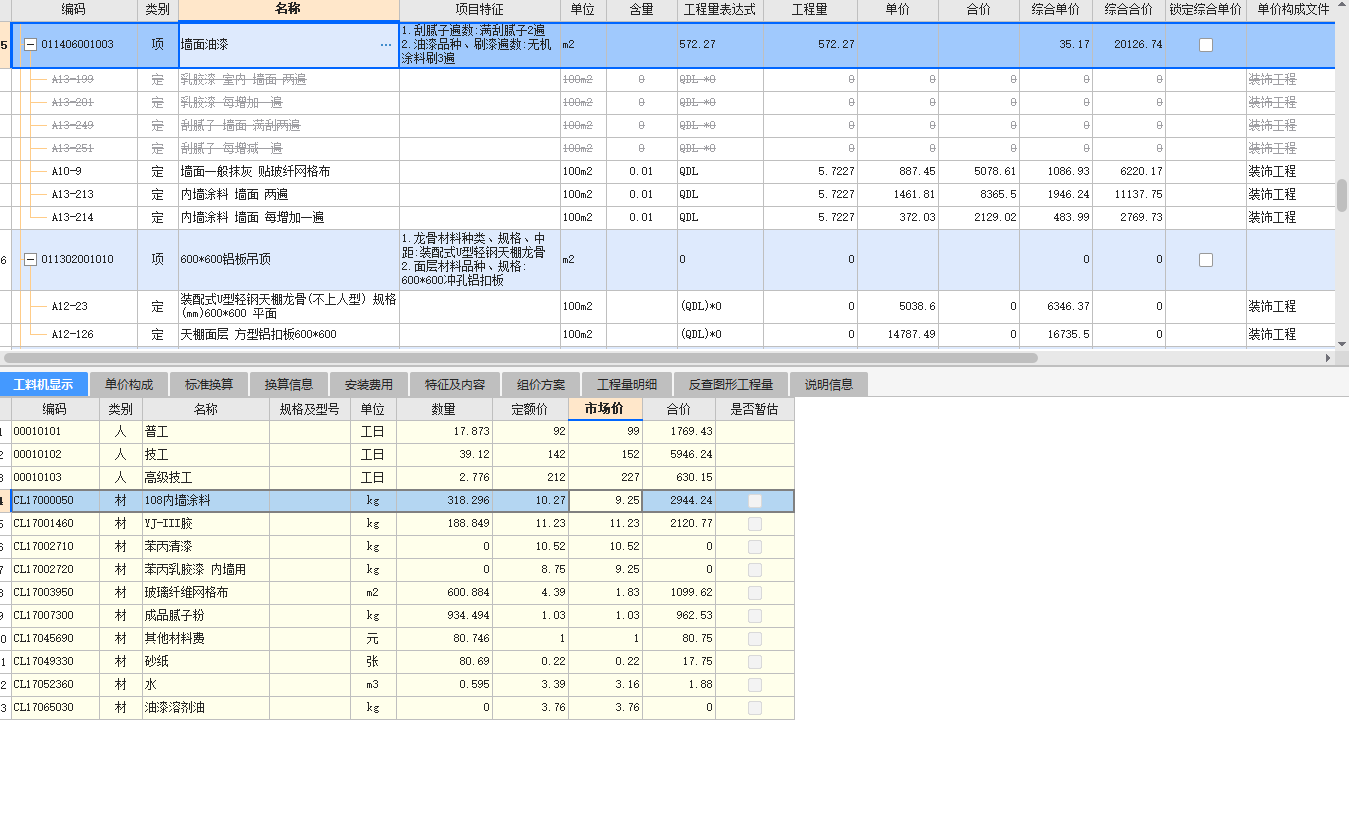Open ellipsis button in 墙面油漆 name cell
The height and width of the screenshot is (818, 1349).
coord(386,45)
